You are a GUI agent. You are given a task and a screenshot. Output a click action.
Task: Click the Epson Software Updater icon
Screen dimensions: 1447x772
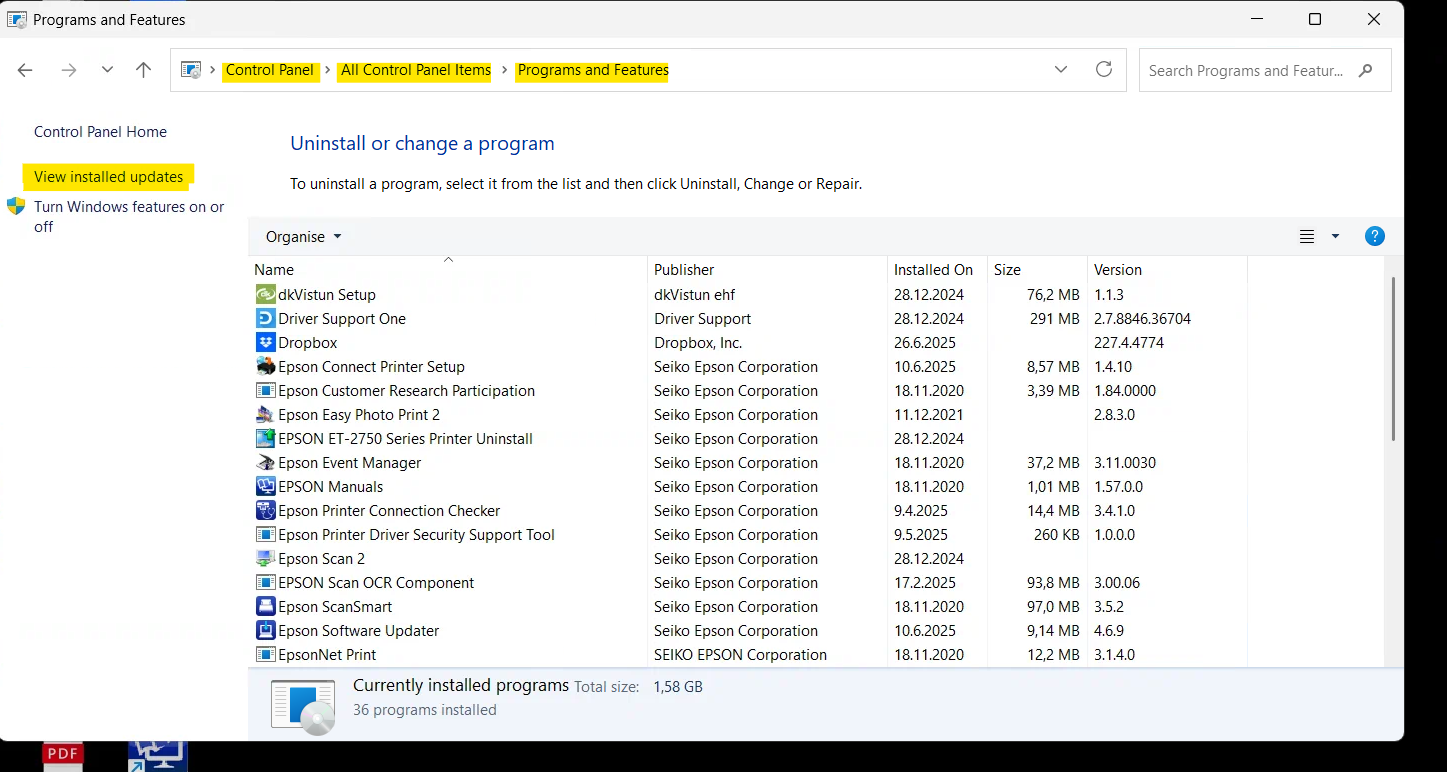265,630
